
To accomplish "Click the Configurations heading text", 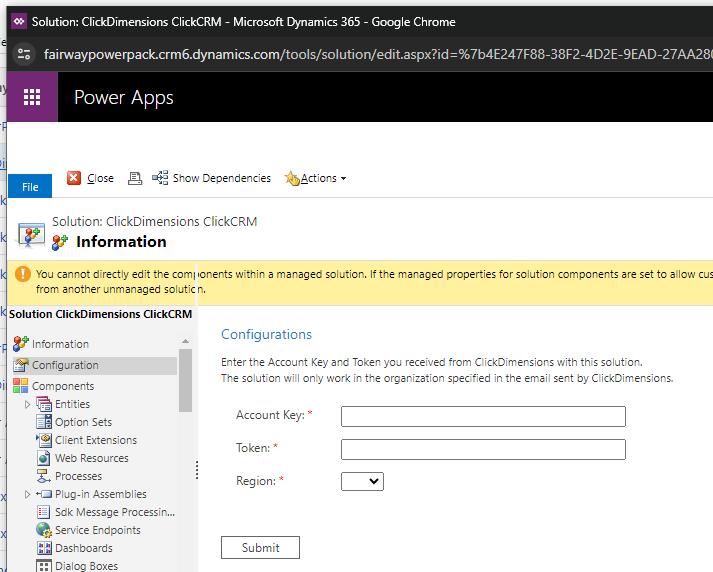I will pyautogui.click(x=266, y=334).
